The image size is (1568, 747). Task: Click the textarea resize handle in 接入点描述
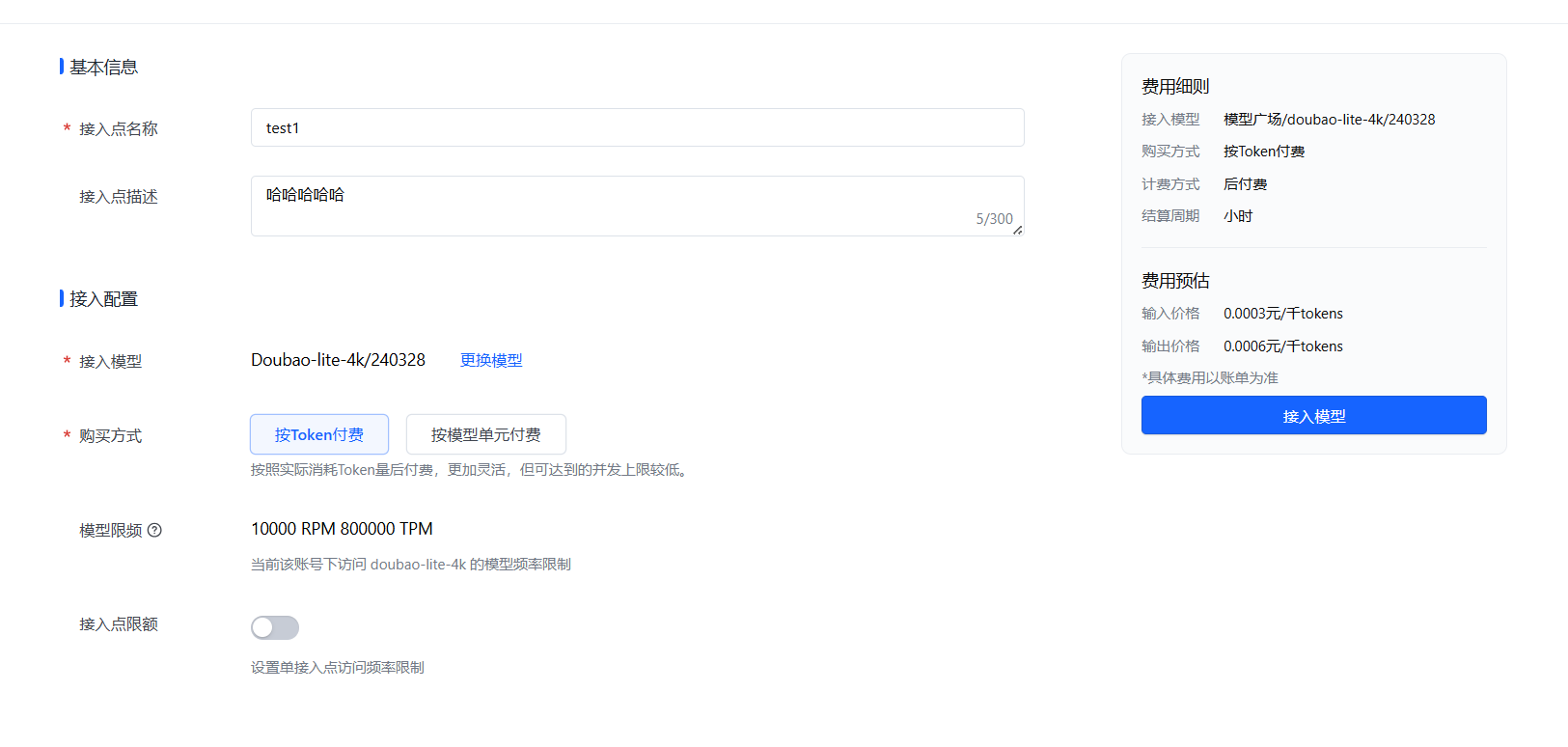pos(1017,230)
